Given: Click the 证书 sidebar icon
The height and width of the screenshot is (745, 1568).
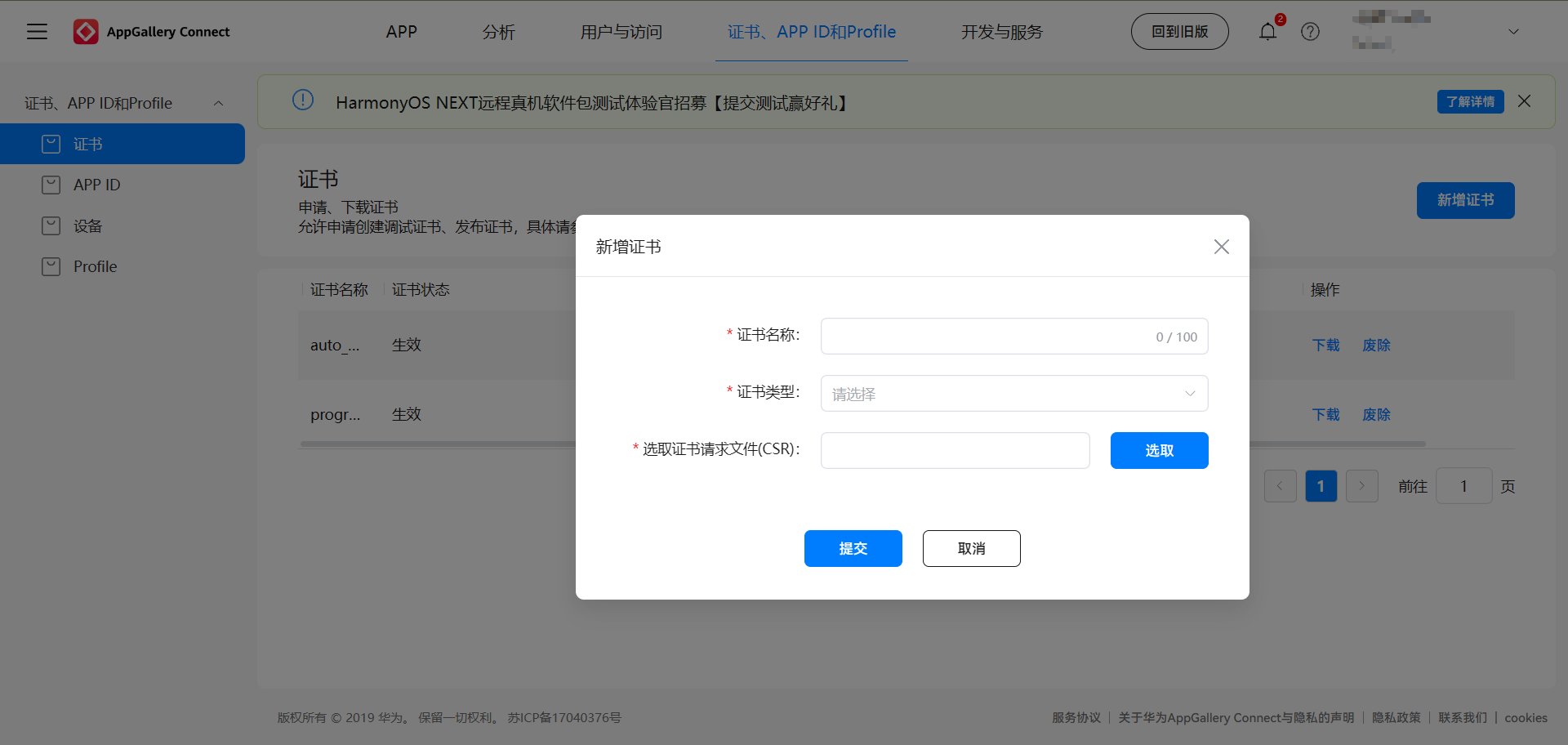Looking at the screenshot, I should click(x=51, y=144).
